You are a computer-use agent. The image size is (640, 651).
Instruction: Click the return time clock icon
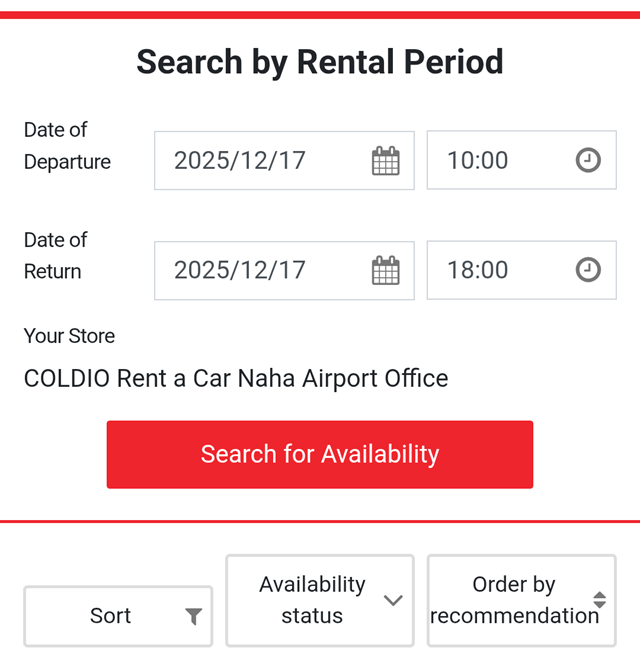pos(588,270)
